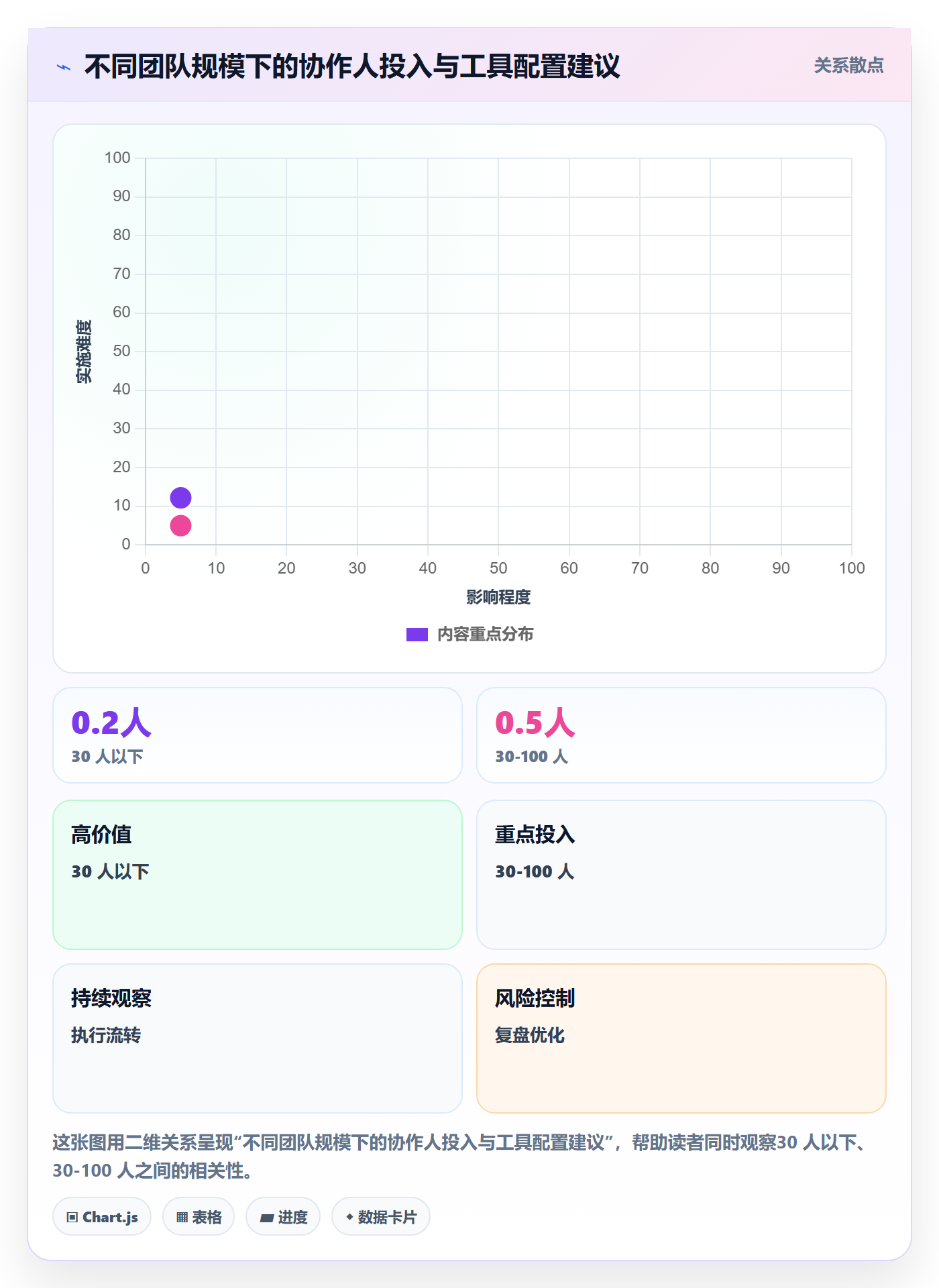The image size is (939, 1288).
Task: Choose the 进度 tag
Action: coord(283,1216)
